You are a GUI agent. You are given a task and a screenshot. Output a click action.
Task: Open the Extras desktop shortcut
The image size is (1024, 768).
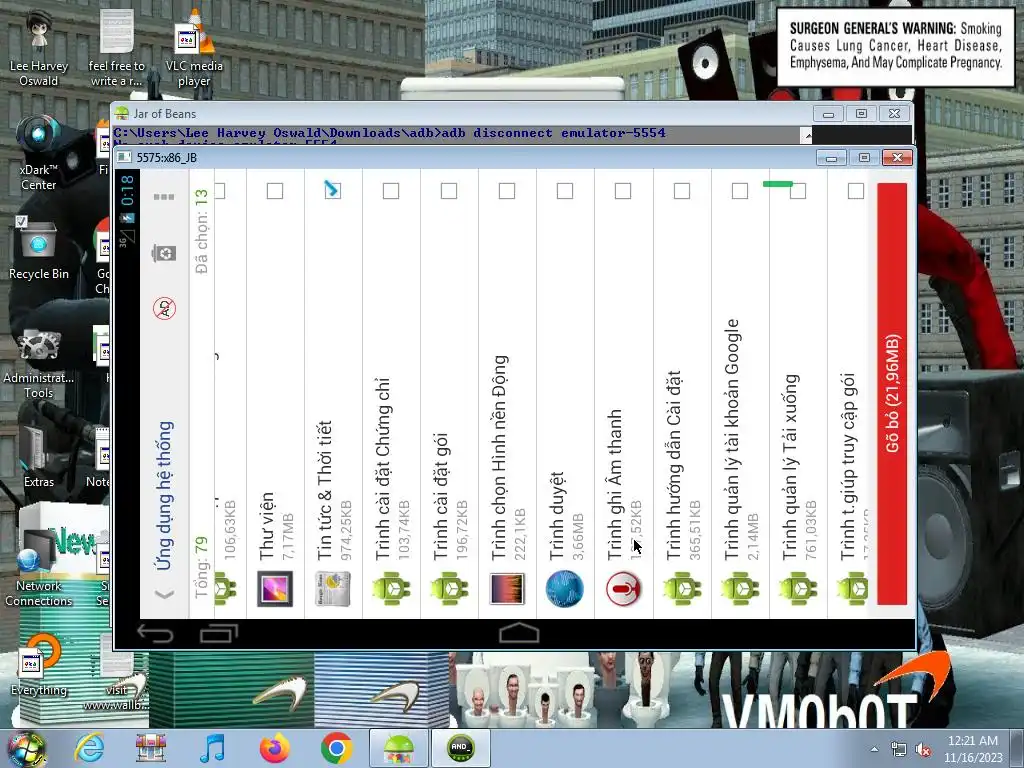(39, 457)
